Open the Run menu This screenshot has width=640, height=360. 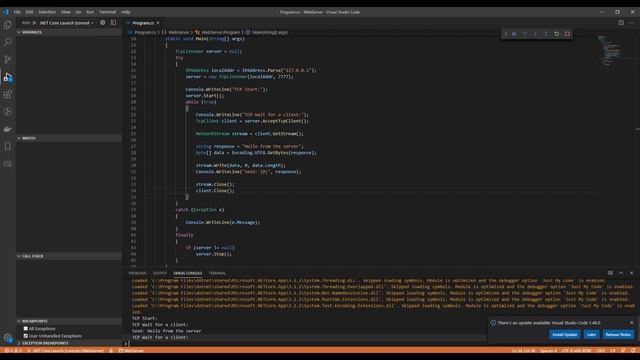(90, 12)
